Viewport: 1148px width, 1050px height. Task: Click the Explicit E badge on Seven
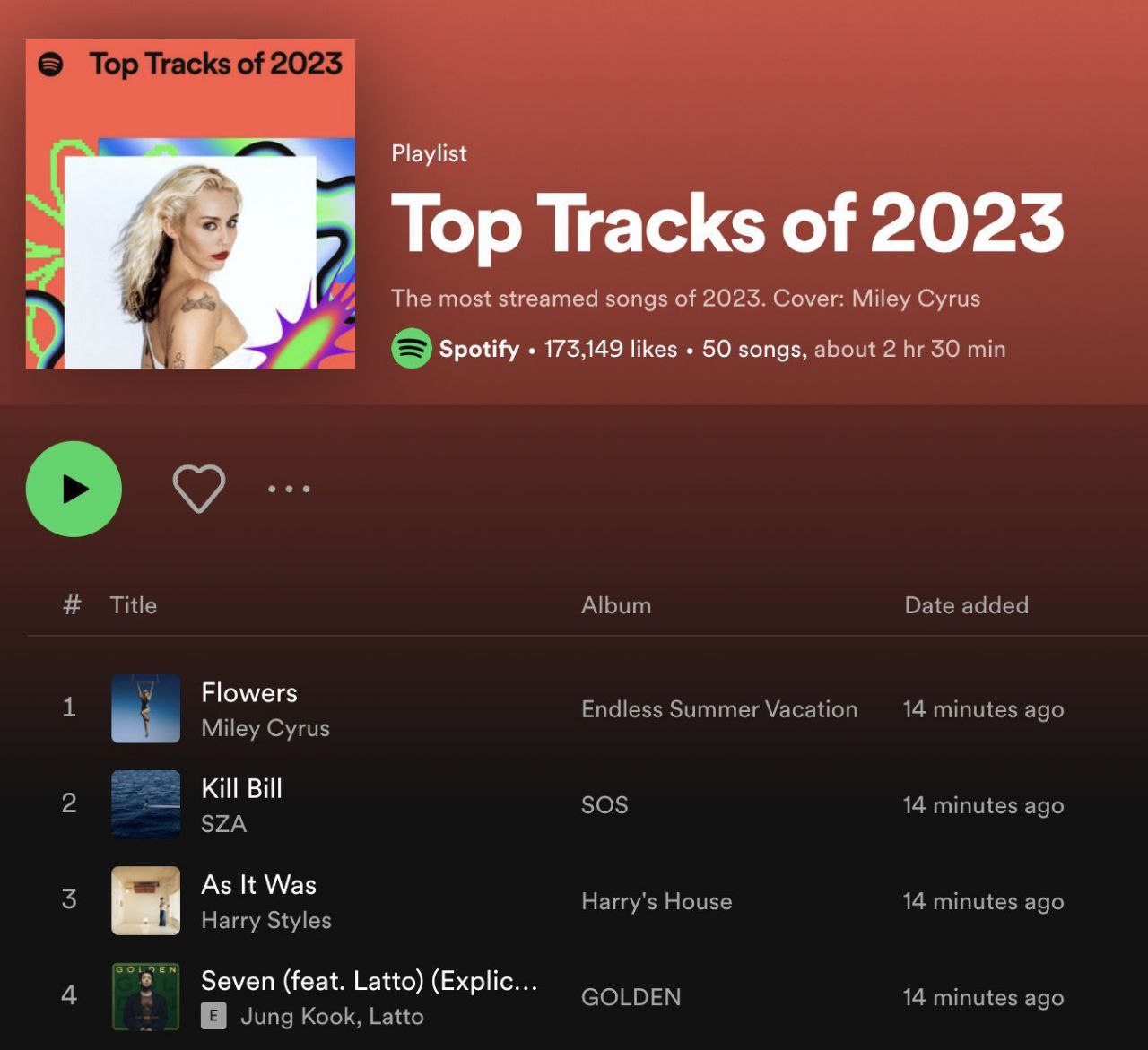pos(213,1016)
